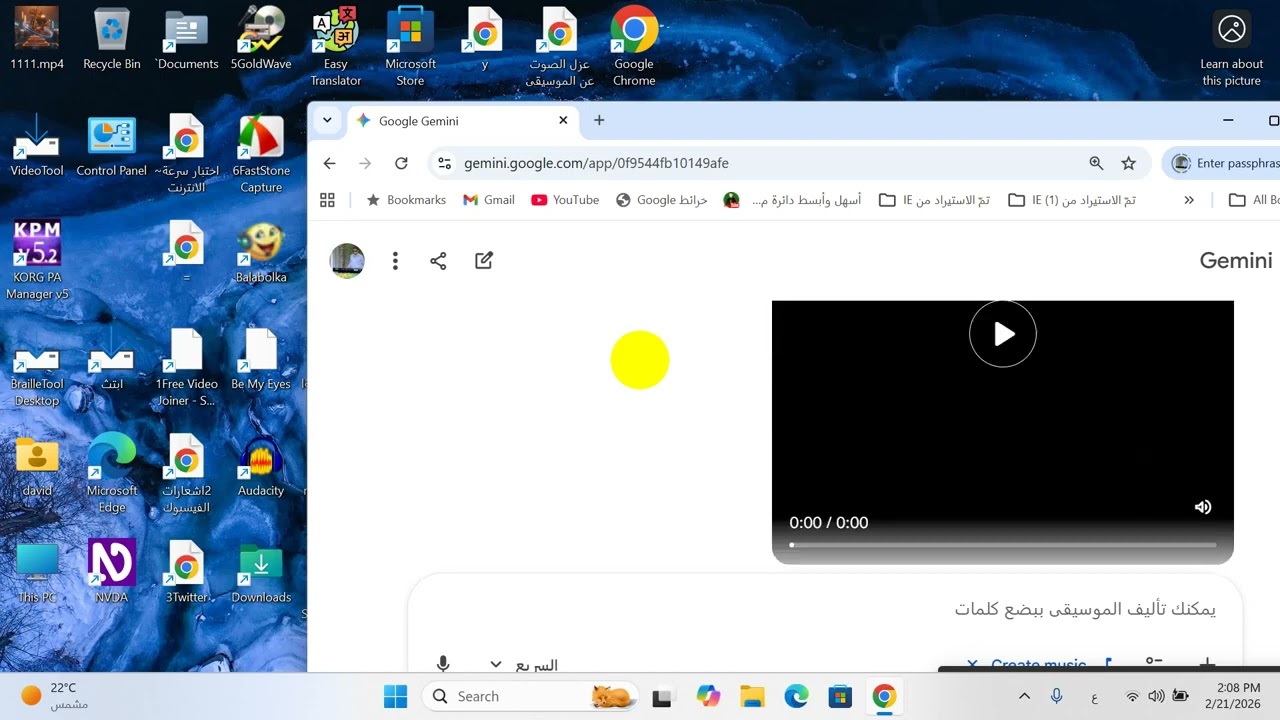Select Google Chrome desktop shortcut
Viewport: 1280px width, 720px height.
(x=634, y=47)
